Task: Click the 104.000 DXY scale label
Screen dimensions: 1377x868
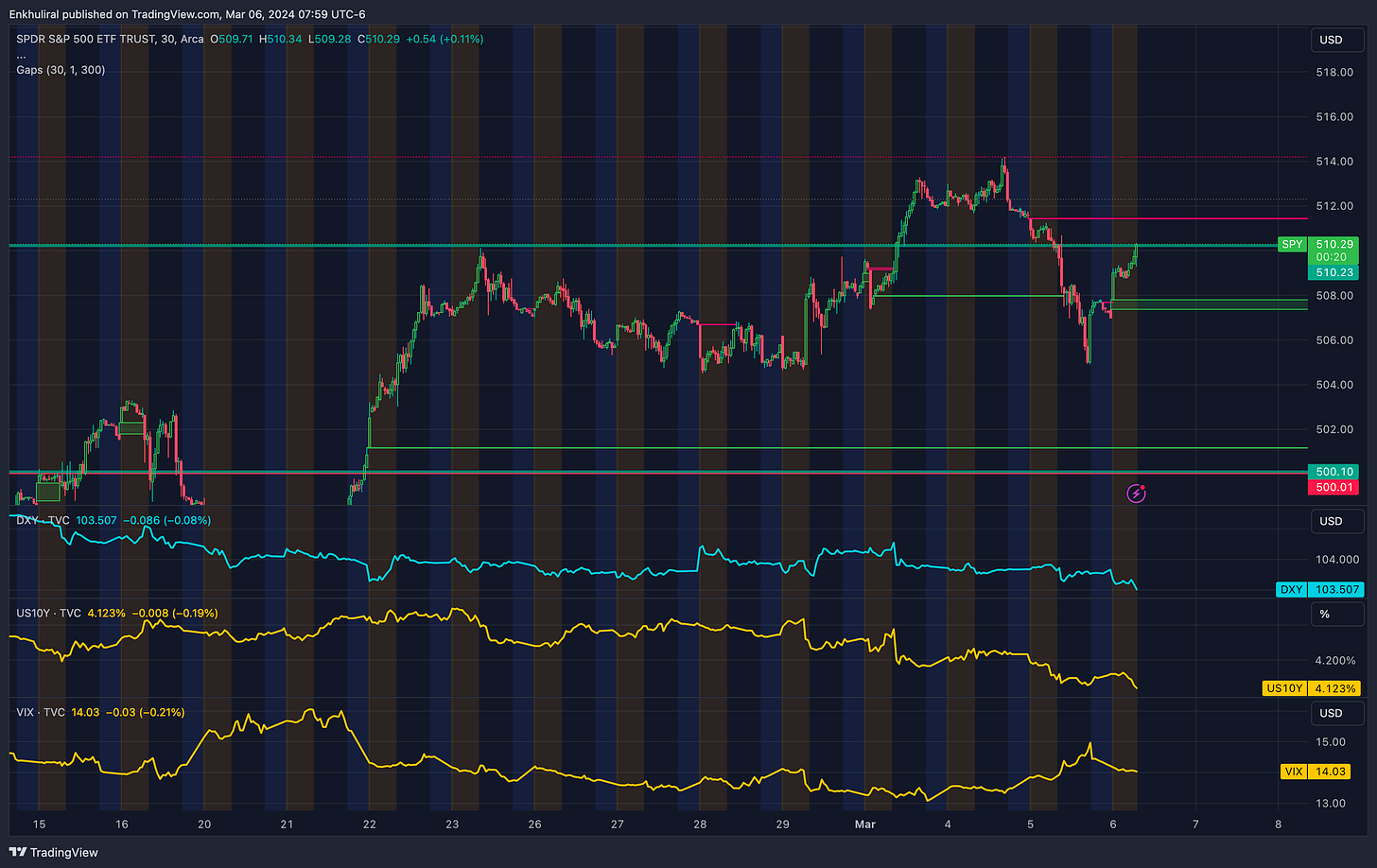Action: pyautogui.click(x=1337, y=560)
